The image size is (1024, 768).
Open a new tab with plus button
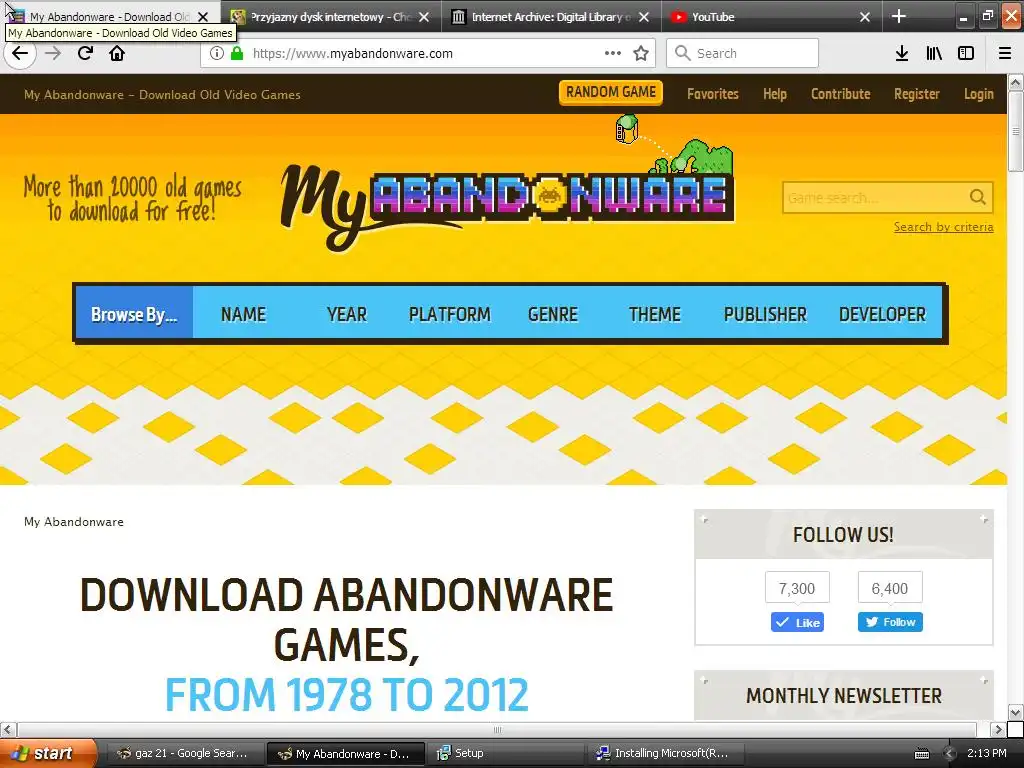click(899, 16)
